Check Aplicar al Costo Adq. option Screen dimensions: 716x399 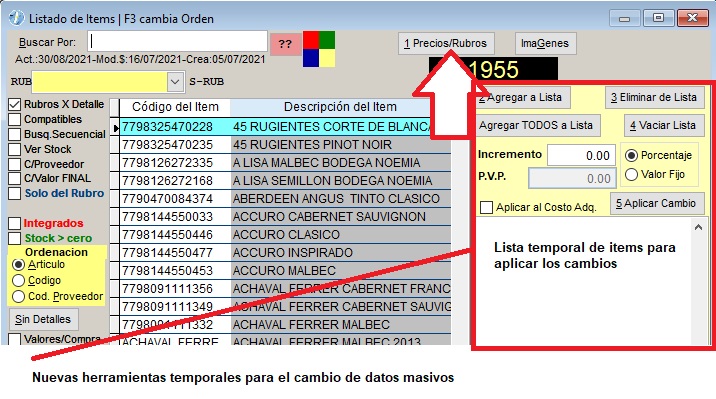486,208
